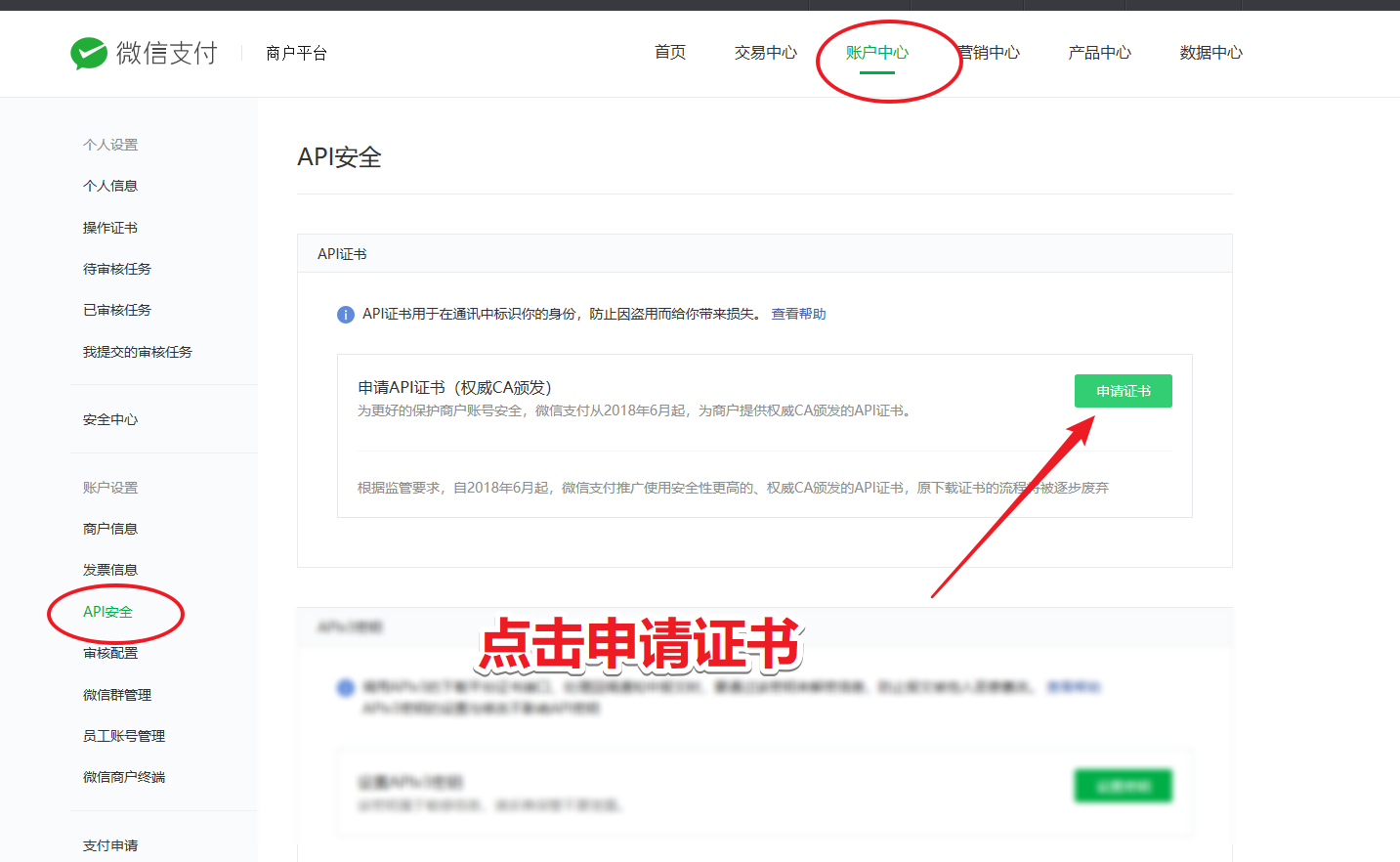Select 已审核任务 sidebar item

click(117, 310)
